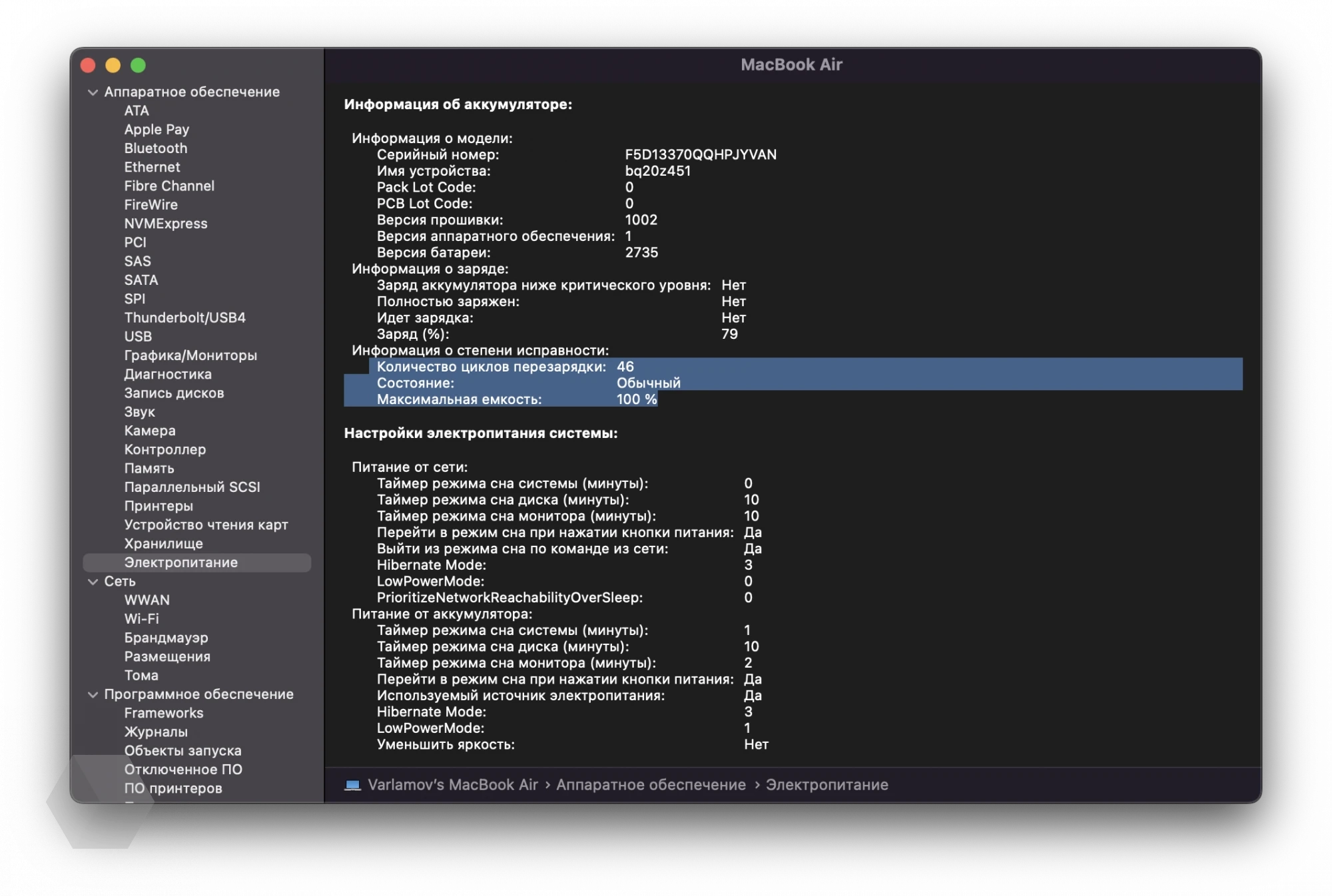This screenshot has height=896, width=1332.
Task: Open Память entry
Action: [149, 469]
